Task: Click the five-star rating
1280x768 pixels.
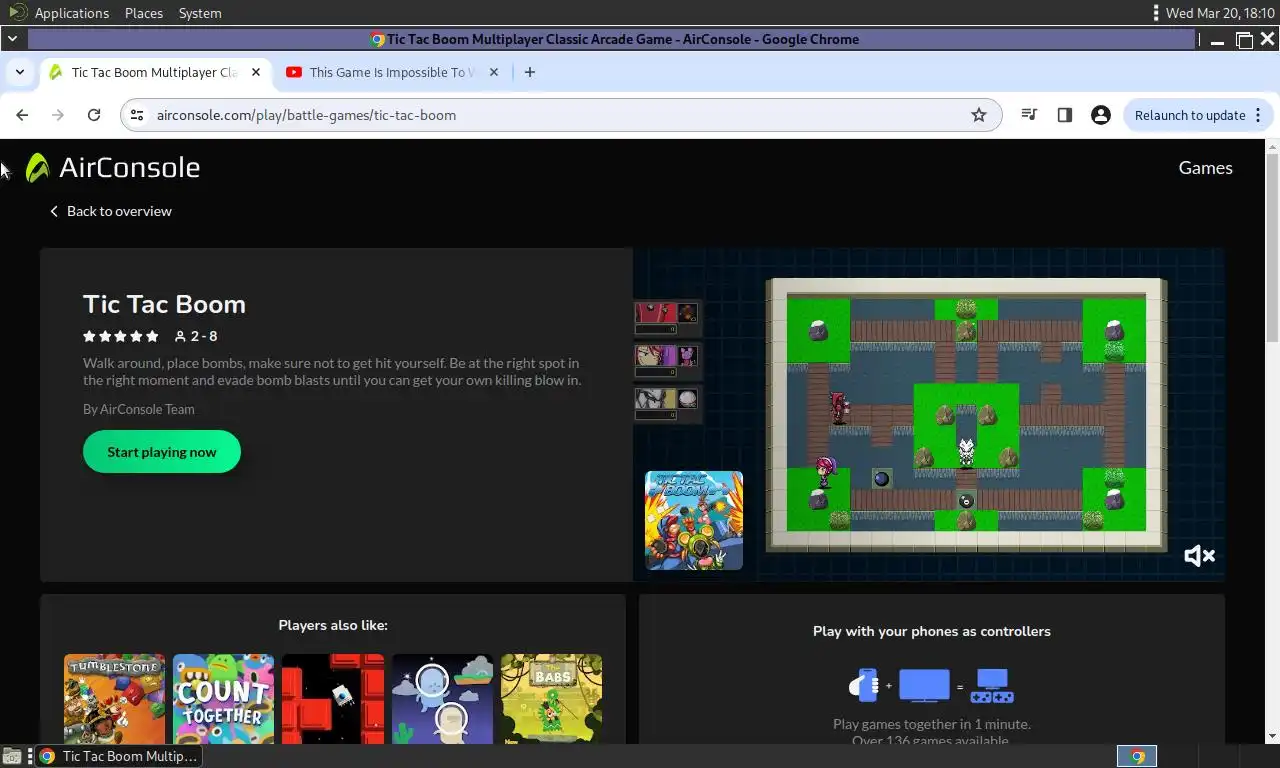Action: (121, 336)
